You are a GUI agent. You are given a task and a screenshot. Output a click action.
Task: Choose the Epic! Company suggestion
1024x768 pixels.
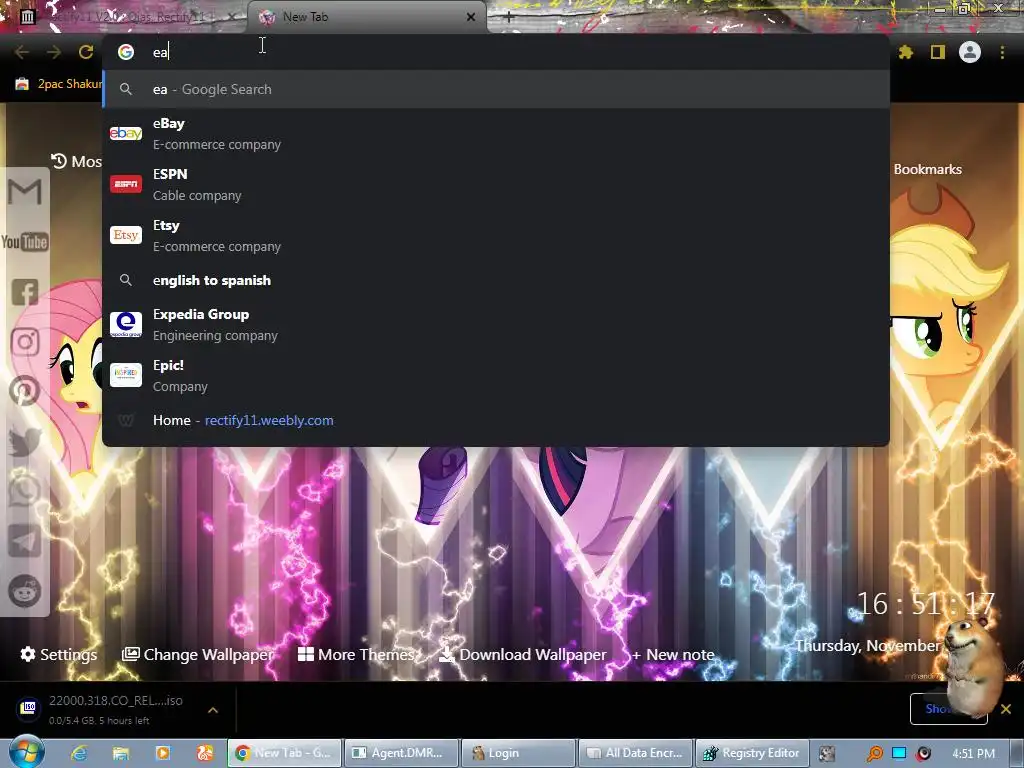pos(496,376)
